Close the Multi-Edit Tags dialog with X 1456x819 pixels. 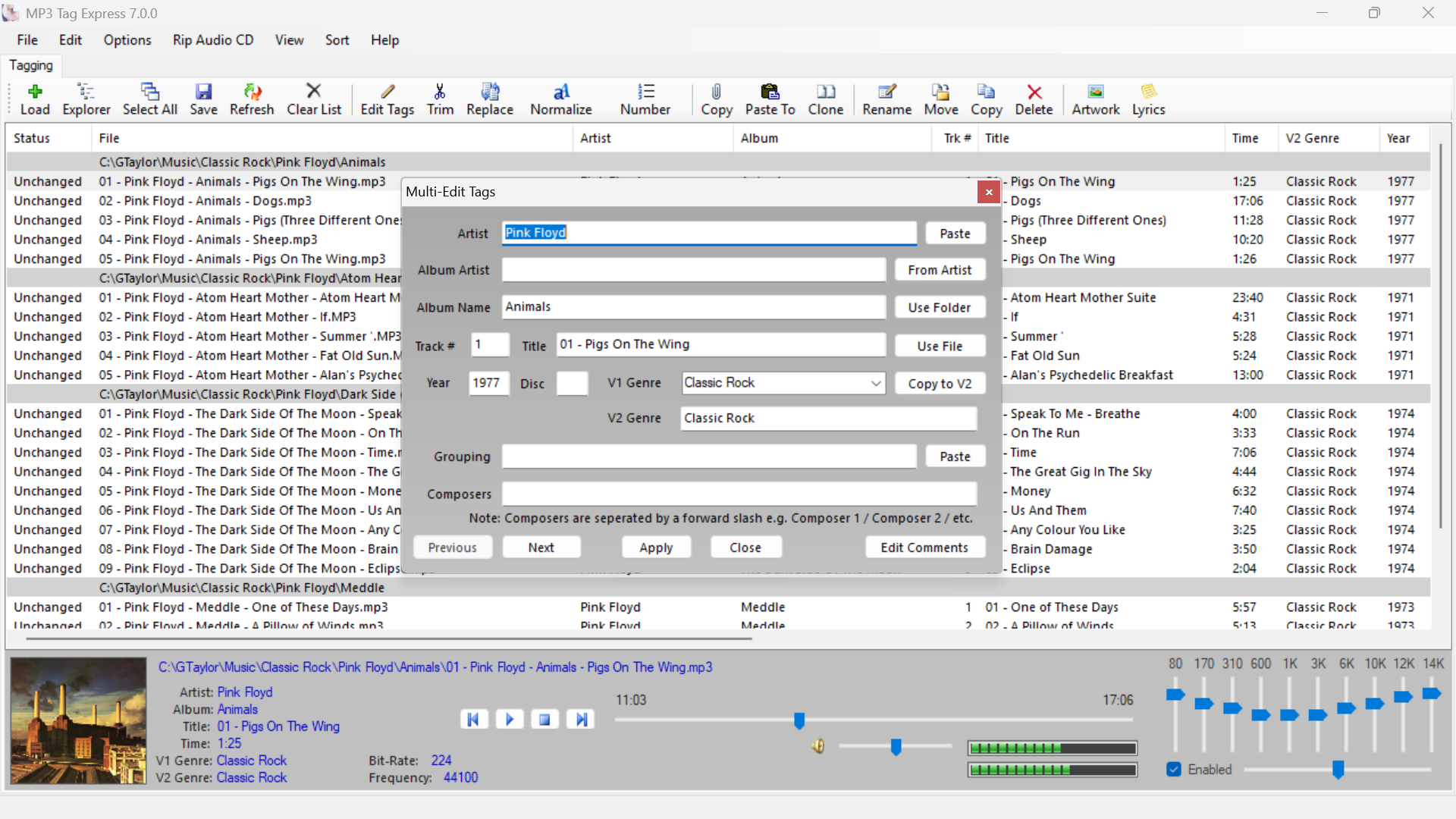pyautogui.click(x=989, y=192)
